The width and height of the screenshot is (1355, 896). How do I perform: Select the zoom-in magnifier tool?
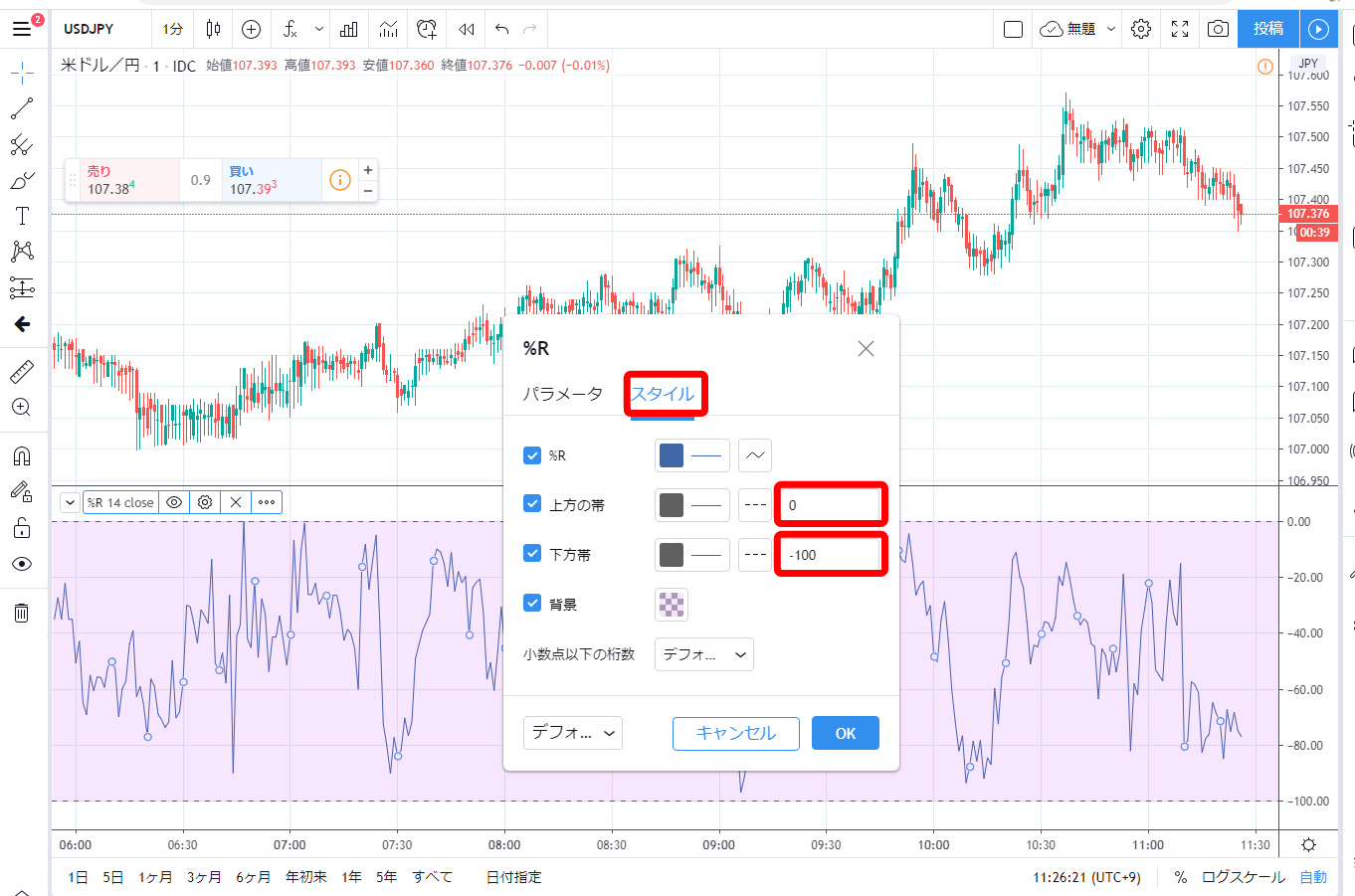pos(22,408)
